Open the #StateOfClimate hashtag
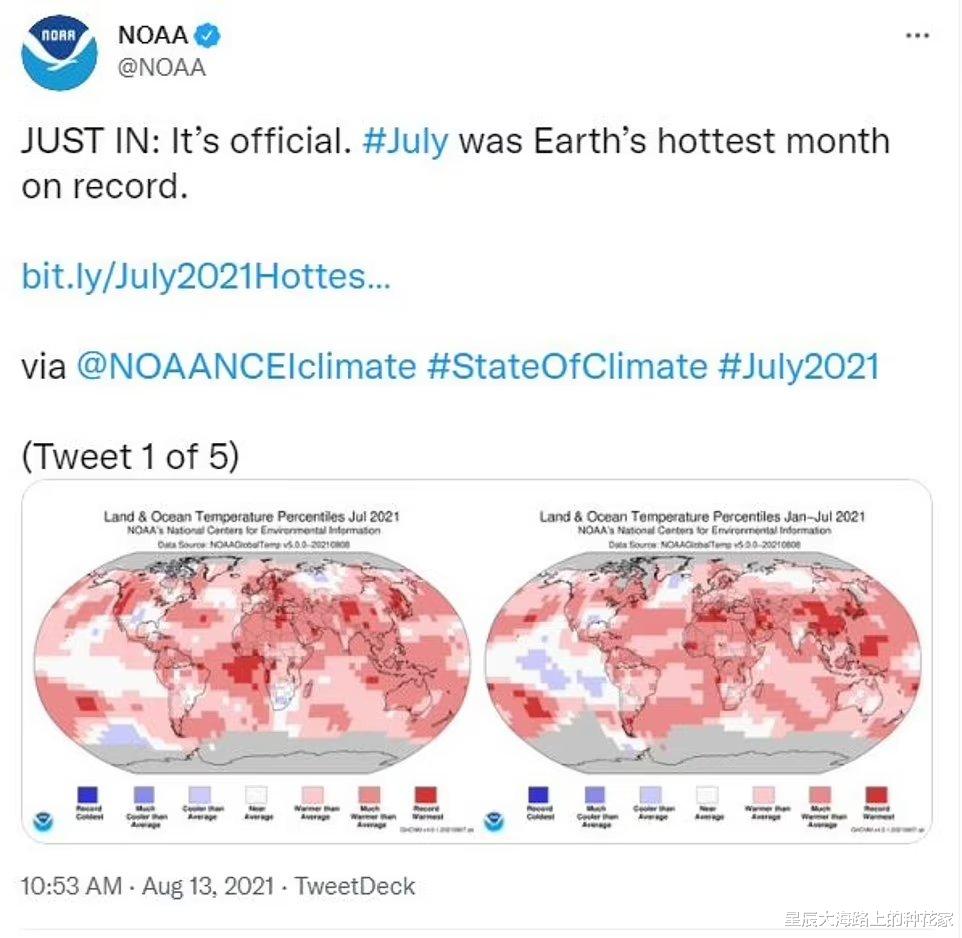This screenshot has height=938, width=962. coord(567,366)
